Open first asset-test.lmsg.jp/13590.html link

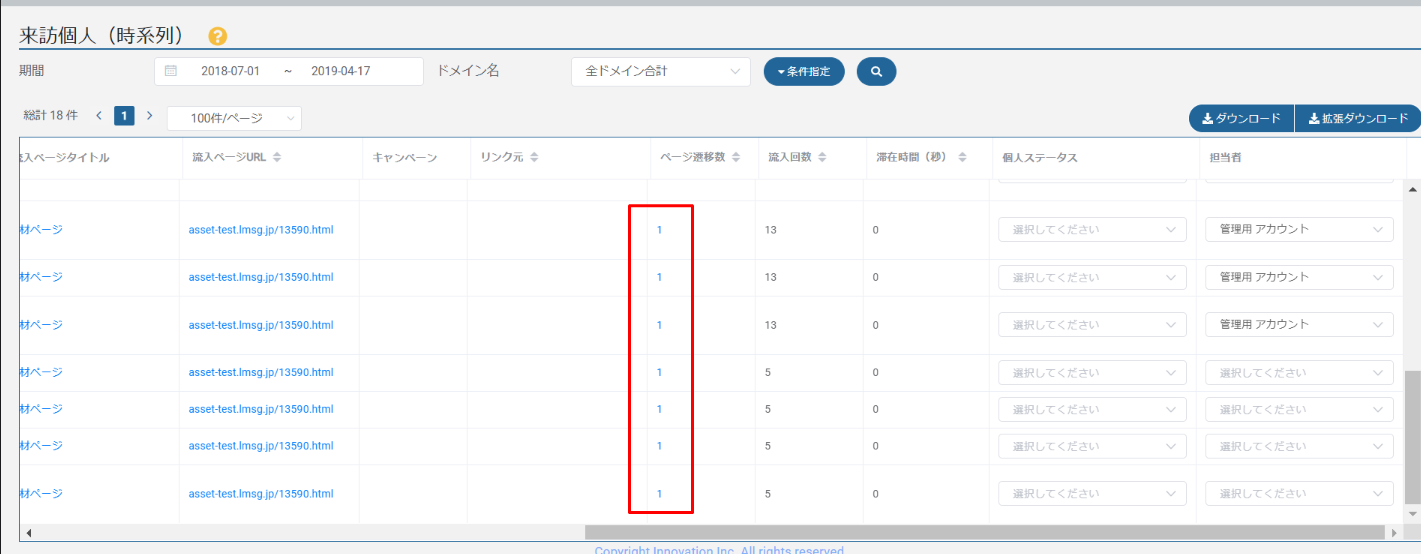pos(260,230)
